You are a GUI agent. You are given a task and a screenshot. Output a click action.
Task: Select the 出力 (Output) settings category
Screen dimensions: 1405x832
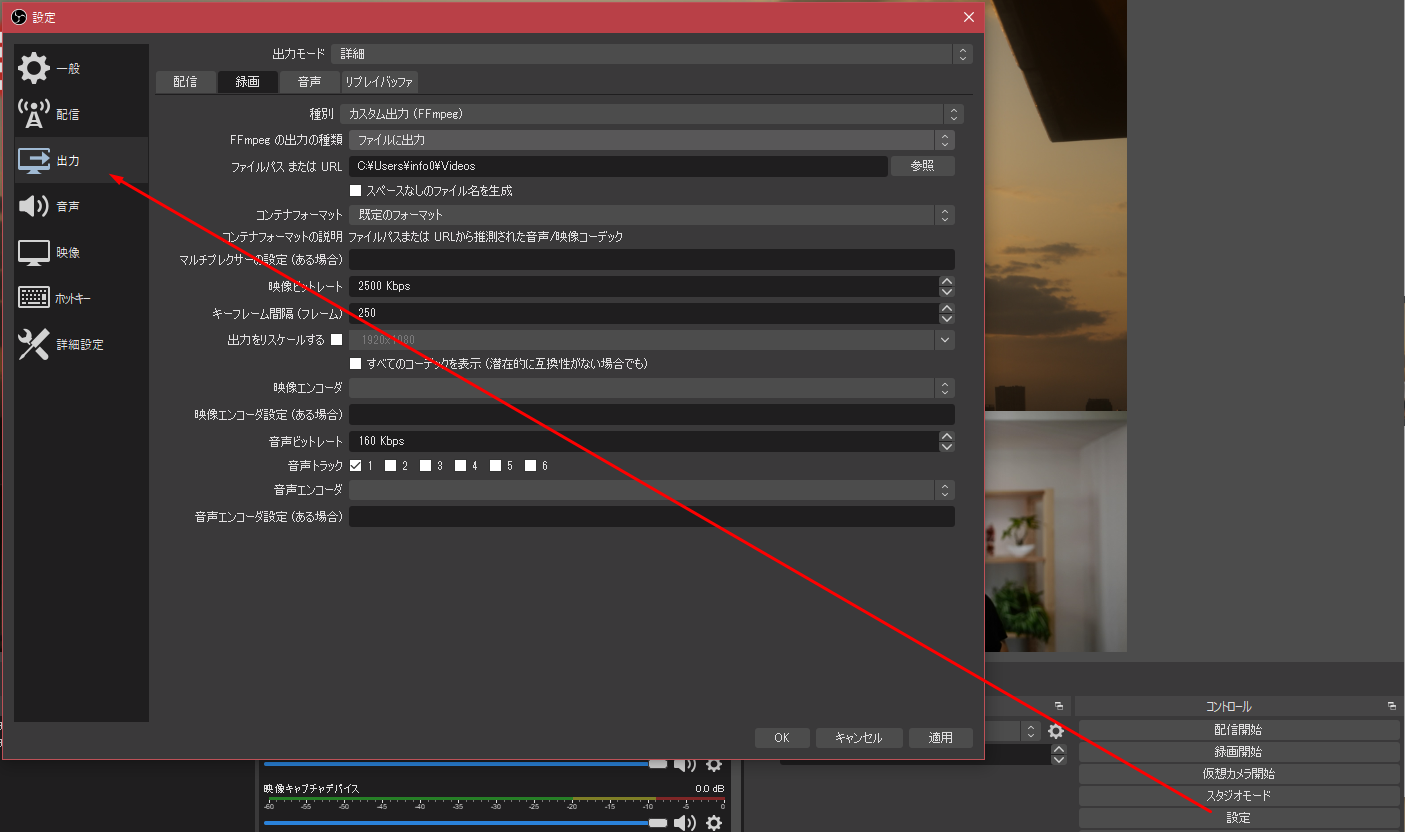(x=67, y=161)
